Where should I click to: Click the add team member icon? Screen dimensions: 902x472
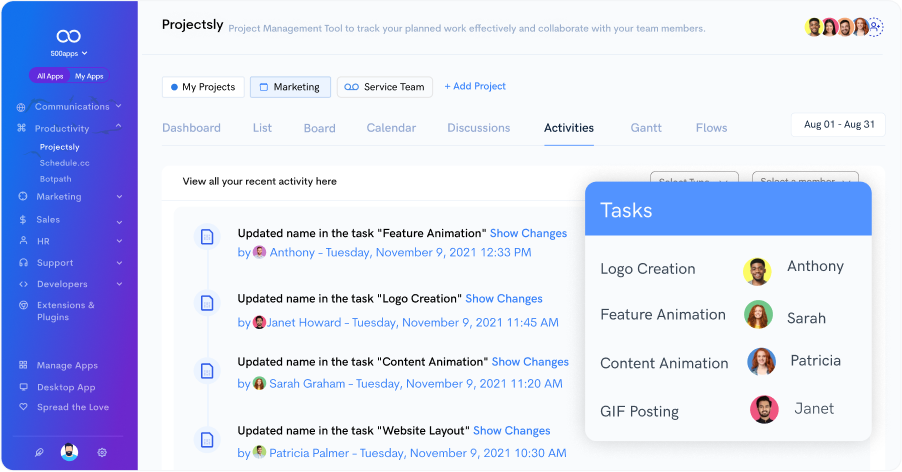point(876,27)
